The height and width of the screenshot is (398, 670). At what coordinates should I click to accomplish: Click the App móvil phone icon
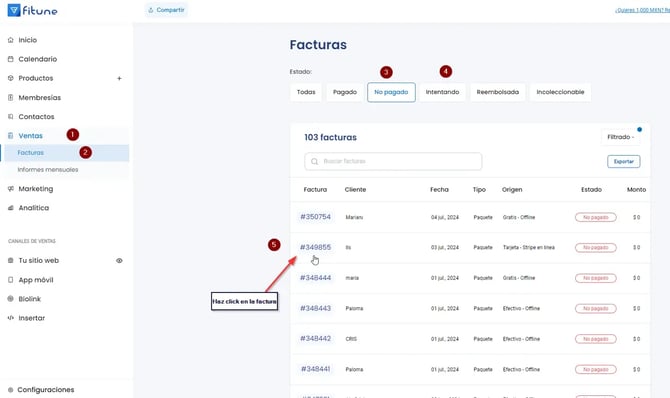point(11,280)
